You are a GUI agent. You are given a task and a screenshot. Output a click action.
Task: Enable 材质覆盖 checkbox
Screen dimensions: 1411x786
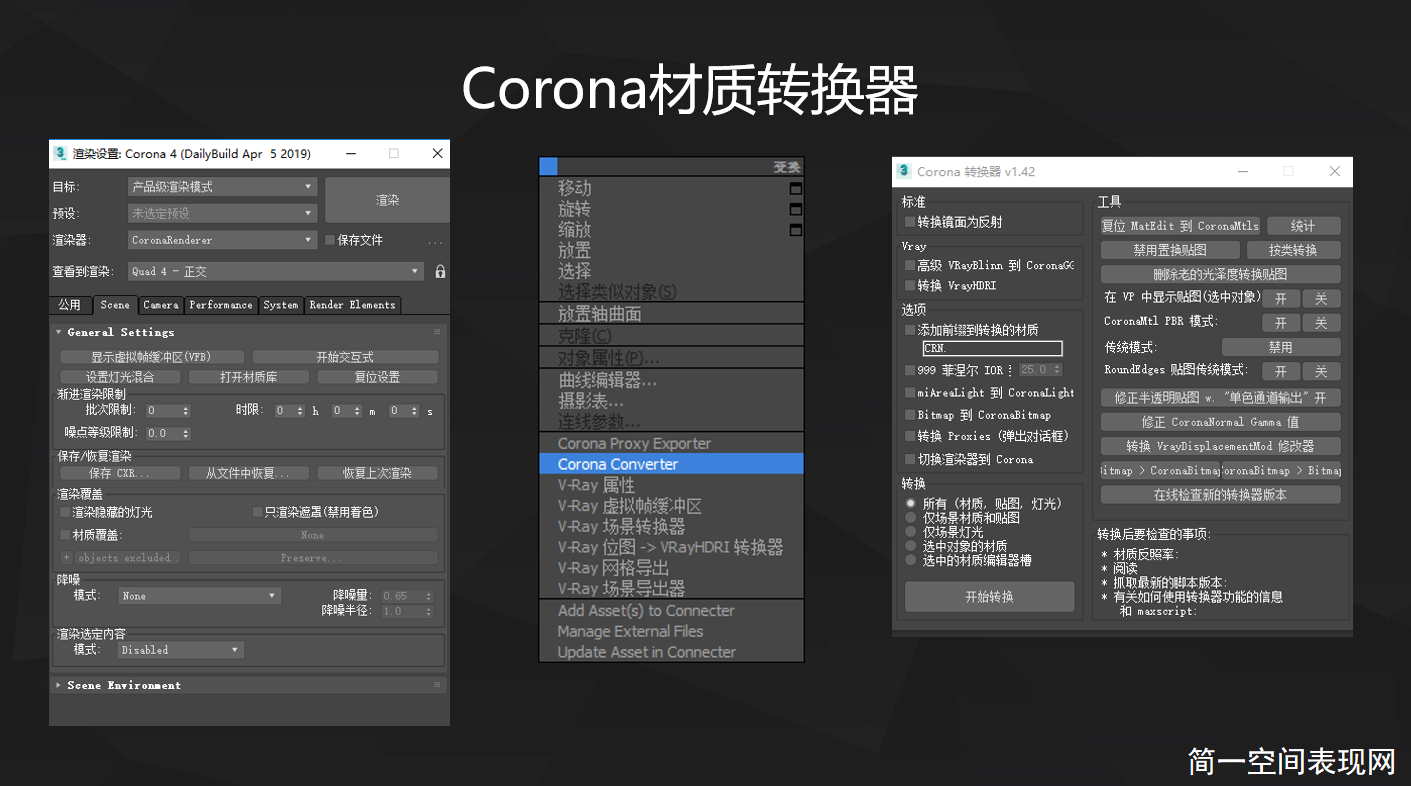[x=65, y=535]
